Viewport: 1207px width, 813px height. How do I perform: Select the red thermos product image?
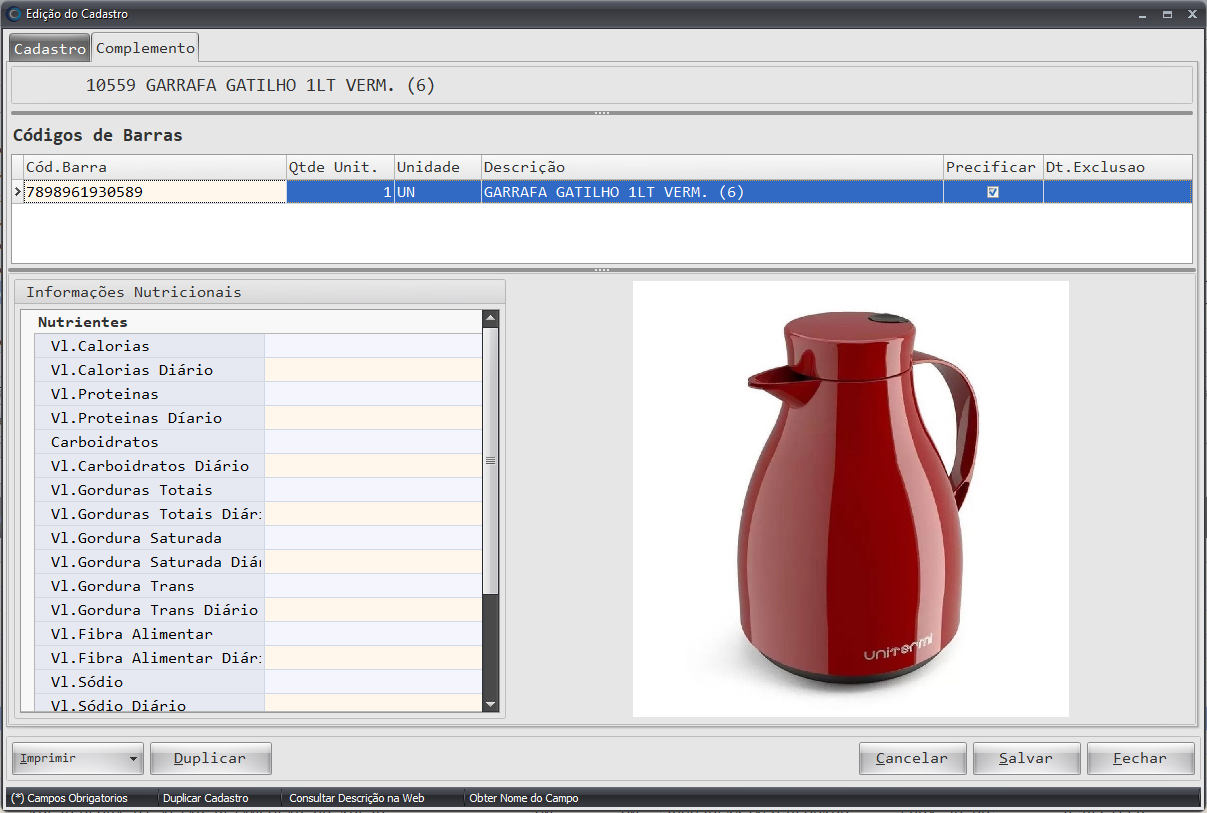click(x=850, y=498)
